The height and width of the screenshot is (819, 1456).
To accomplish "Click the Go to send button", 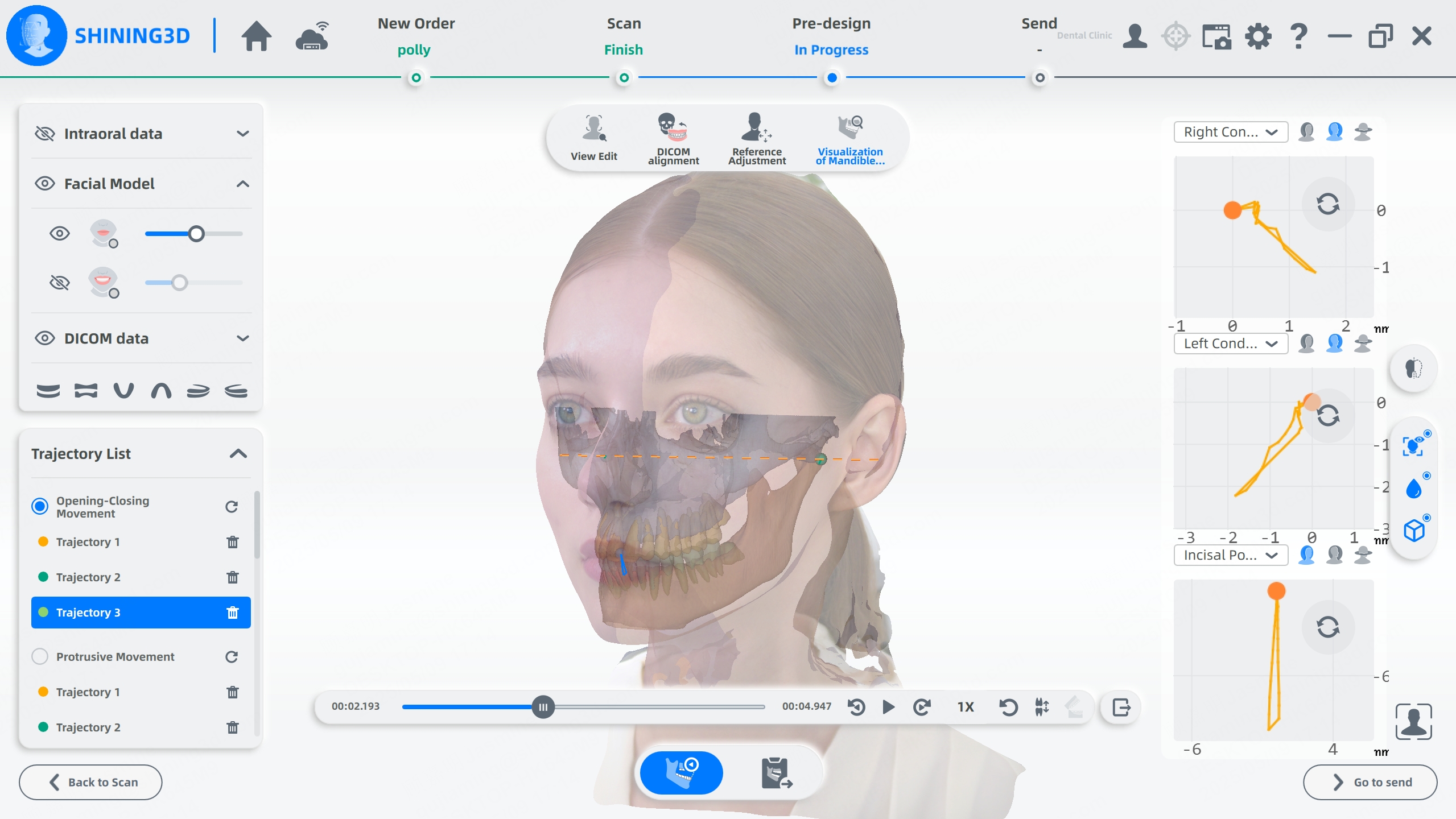I will [1370, 782].
